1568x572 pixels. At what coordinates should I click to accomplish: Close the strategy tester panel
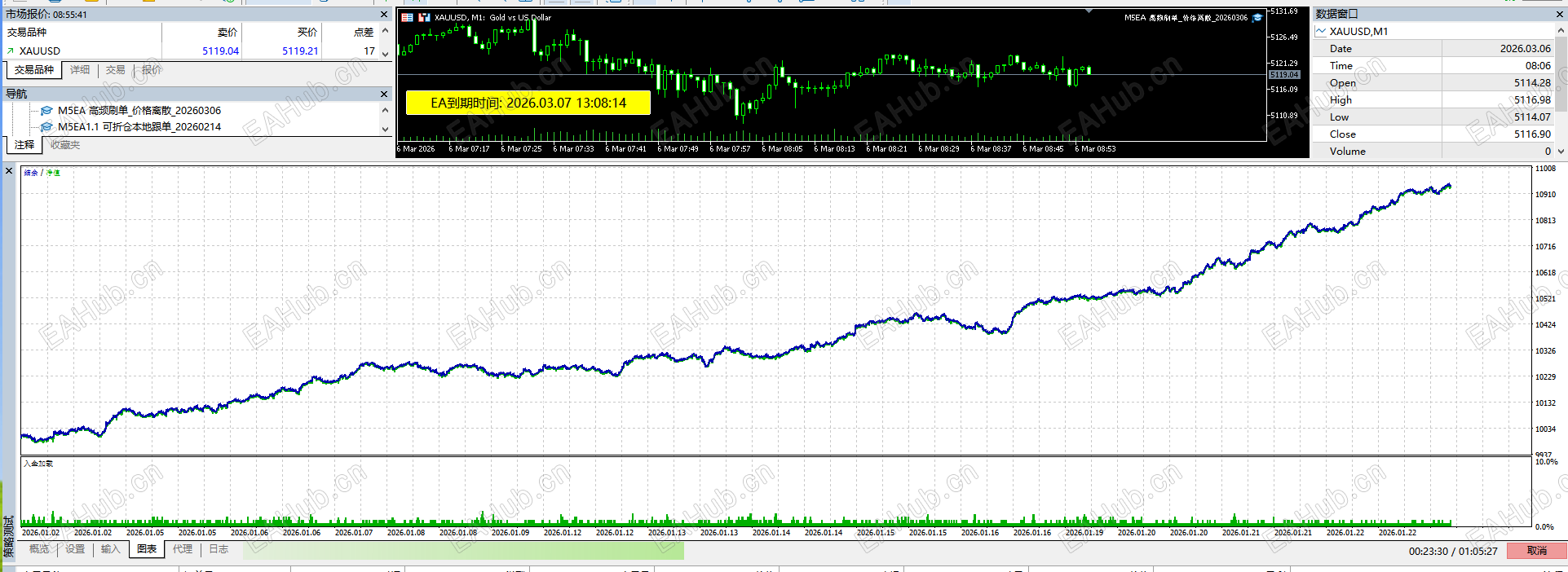(x=9, y=170)
